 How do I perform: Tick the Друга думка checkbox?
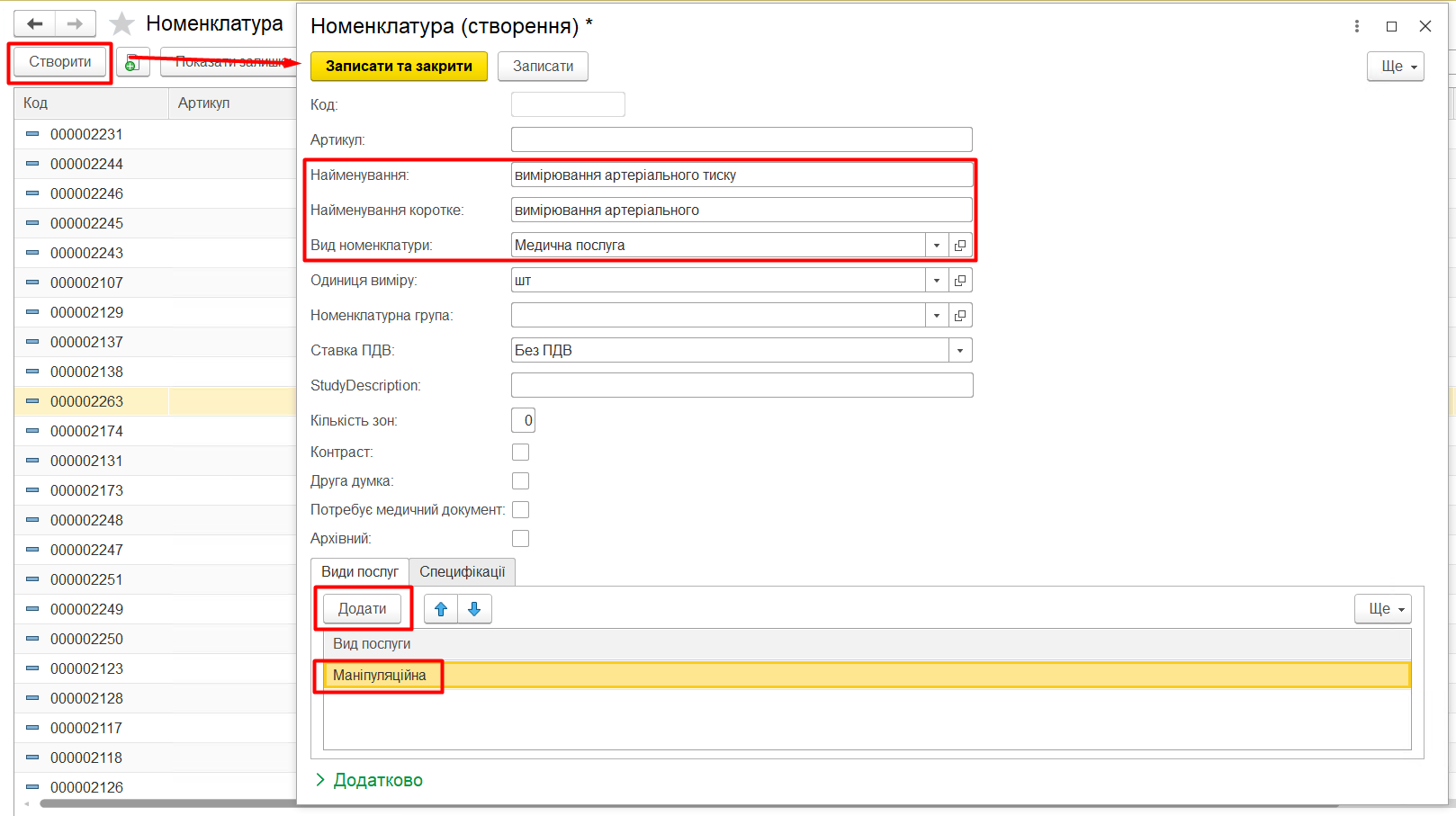click(520, 481)
